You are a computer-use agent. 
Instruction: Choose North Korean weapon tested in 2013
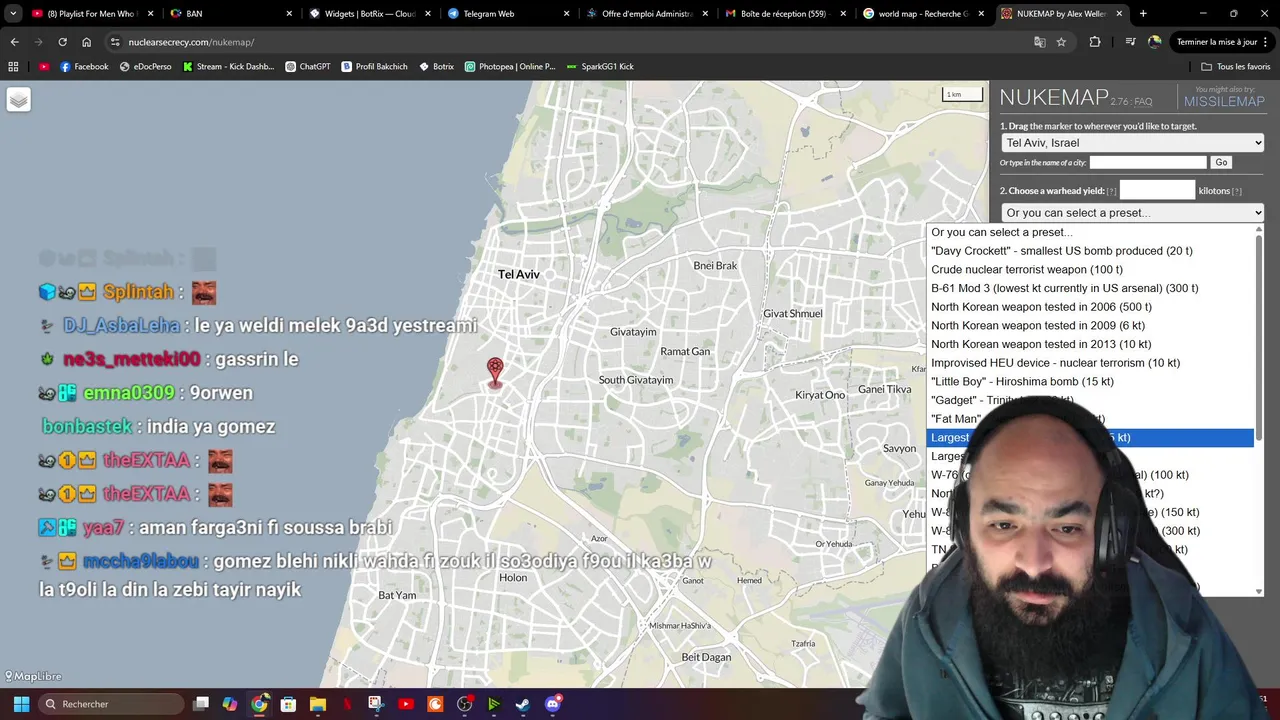1090,344
